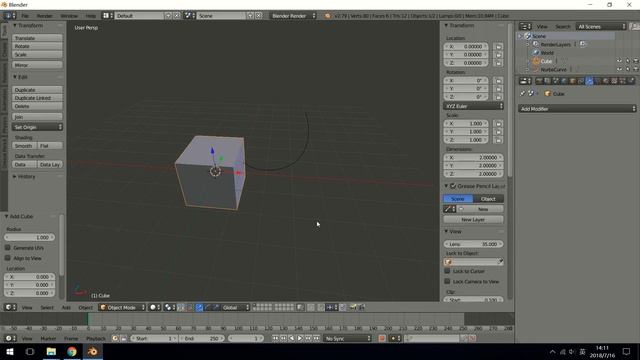The height and width of the screenshot is (360, 640).
Task: Open the Physics properties tab icon
Action: coord(631,81)
